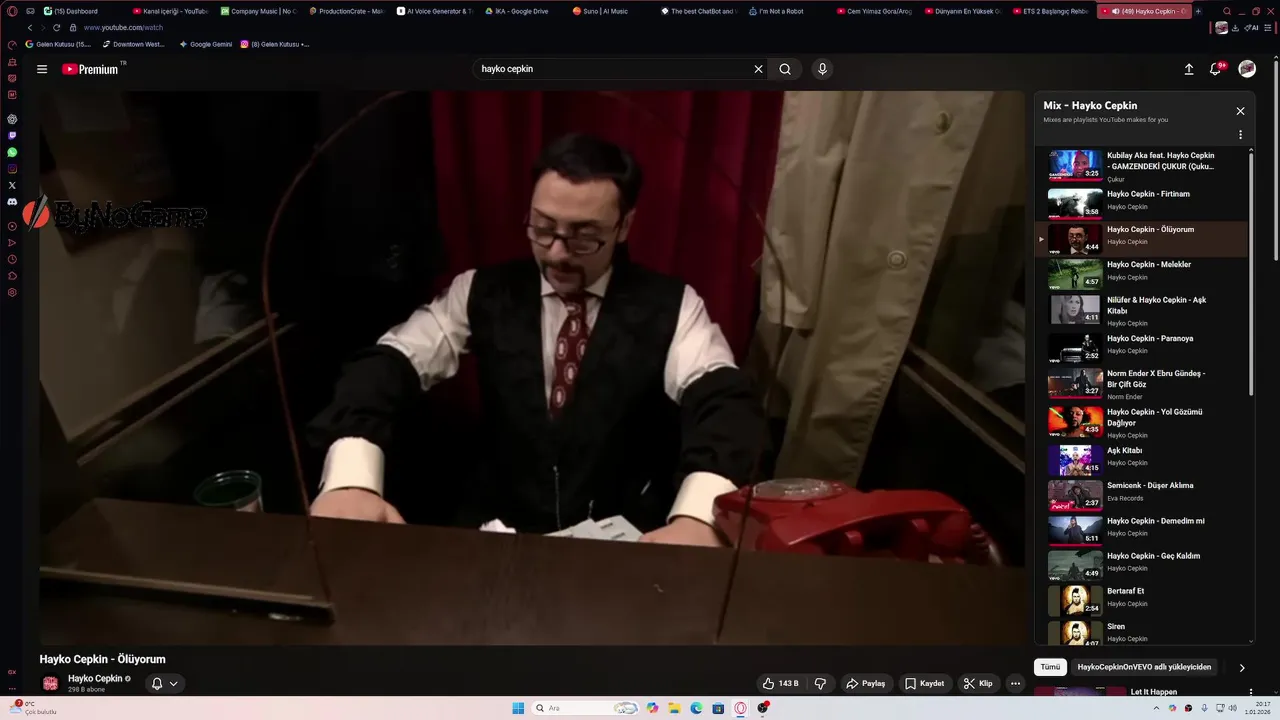1280x720 pixels.
Task: Play Hayko Cepkin - Melekler from mix
Action: tap(1140, 274)
